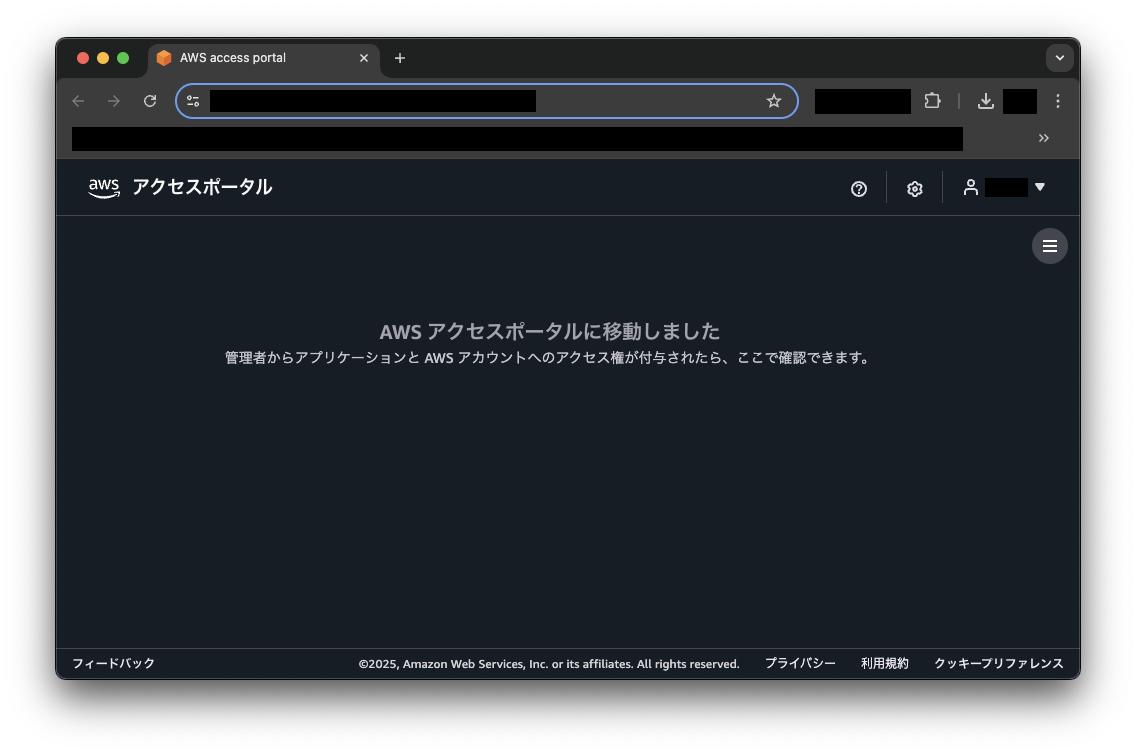Click the copyright Amazon Web Services text
Image resolution: width=1136 pixels, height=753 pixels.
(549, 664)
